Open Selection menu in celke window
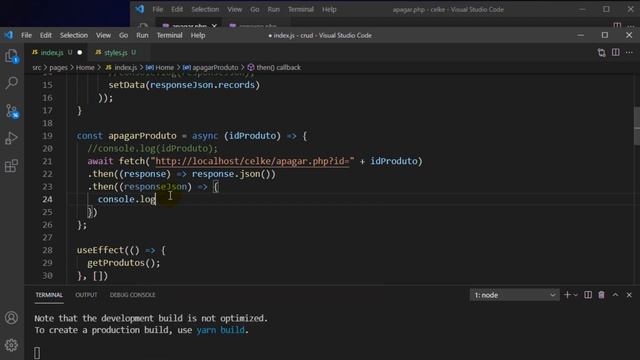This screenshot has height=360, width=640. pyautogui.click(x=205, y=9)
